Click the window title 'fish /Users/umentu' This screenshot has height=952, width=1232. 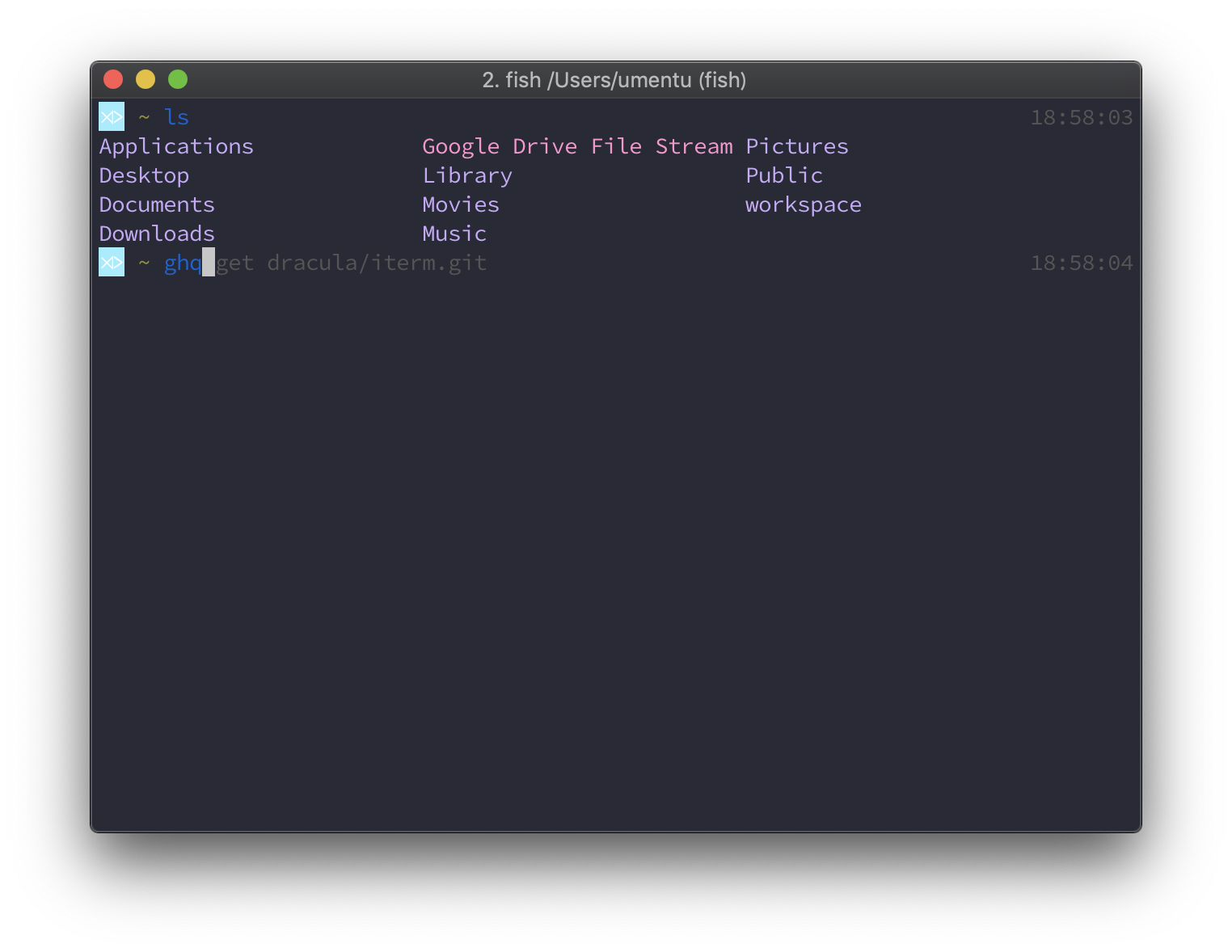[x=614, y=80]
